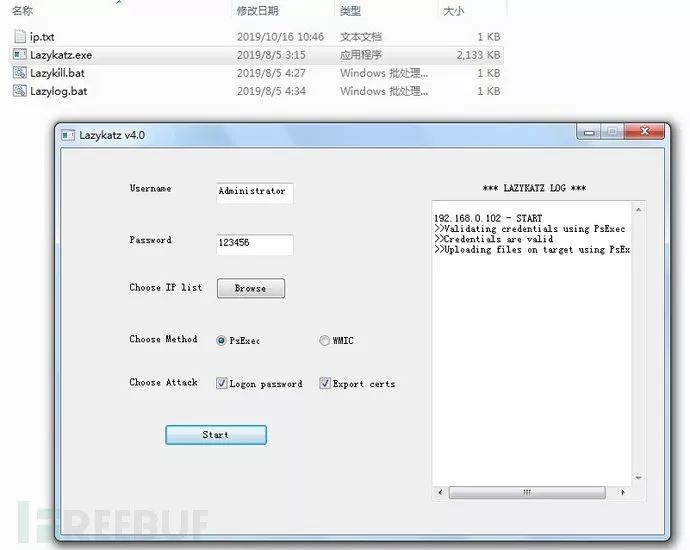Click the 文本文档 type cell
This screenshot has width=690, height=550.
pos(361,37)
